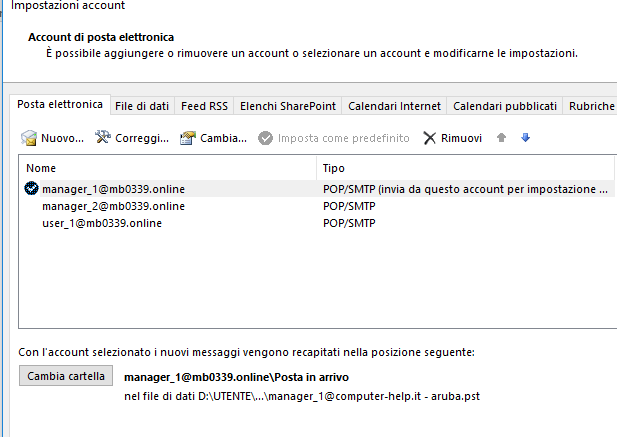Screen dimensions: 617x437
Task: Switch to the Feed RSS tab
Action: tap(204, 106)
